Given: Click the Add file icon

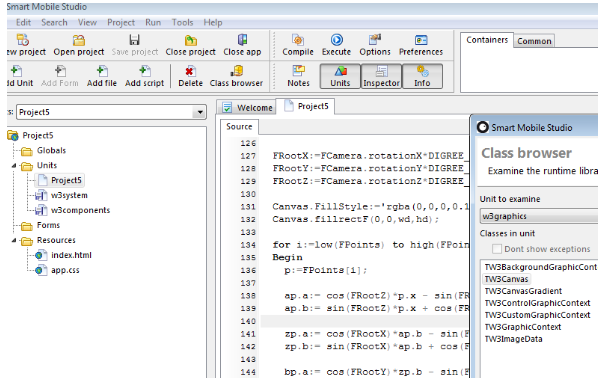Looking at the screenshot, I should (102, 71).
